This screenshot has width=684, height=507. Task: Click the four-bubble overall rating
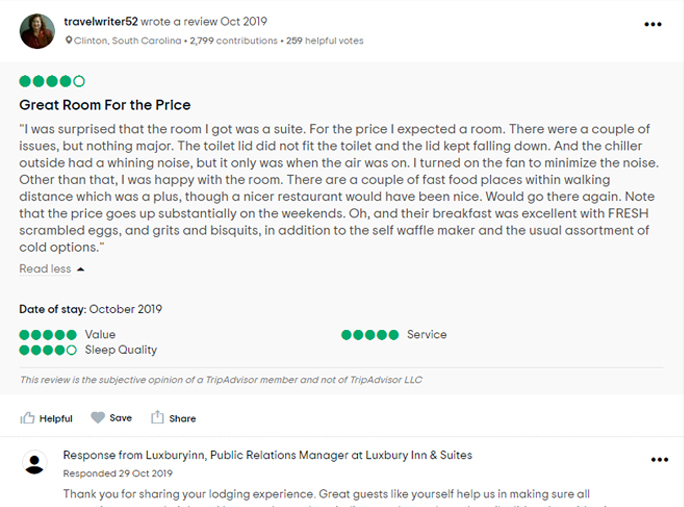click(x=52, y=81)
